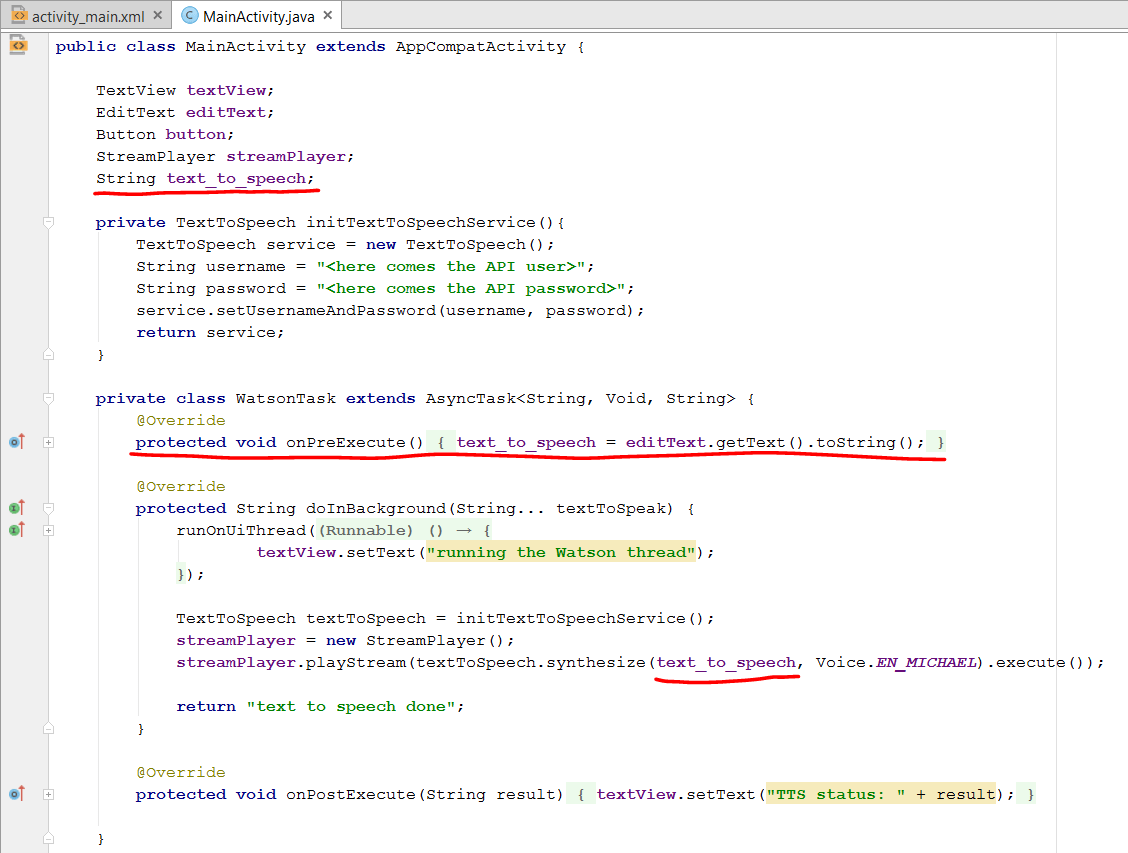
Task: Collapse the WatsonTask class block
Action: coord(48,399)
